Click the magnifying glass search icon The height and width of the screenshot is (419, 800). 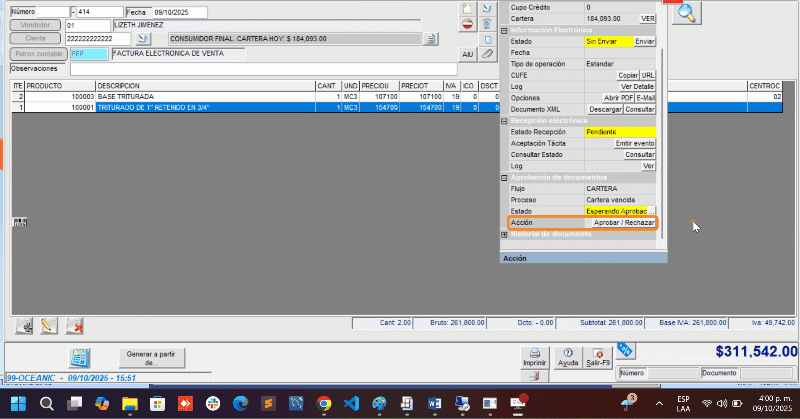point(688,13)
